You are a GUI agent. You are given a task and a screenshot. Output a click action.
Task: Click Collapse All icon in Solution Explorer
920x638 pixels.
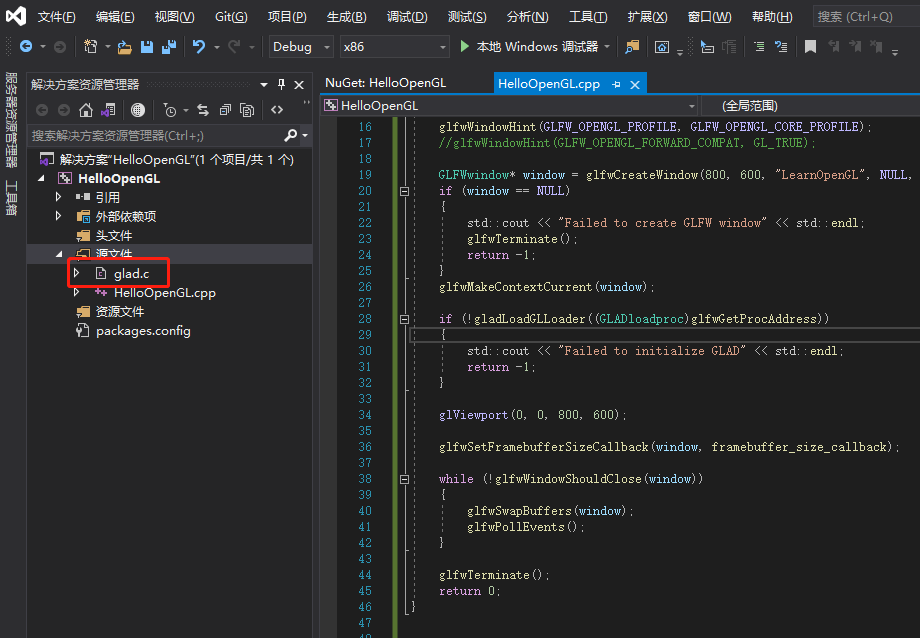pos(224,110)
